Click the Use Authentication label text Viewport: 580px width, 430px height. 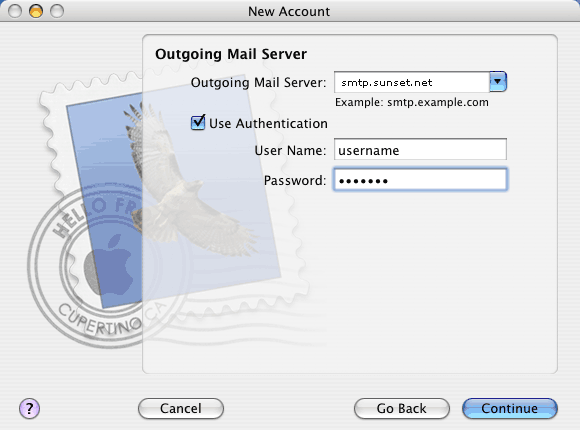coord(268,124)
